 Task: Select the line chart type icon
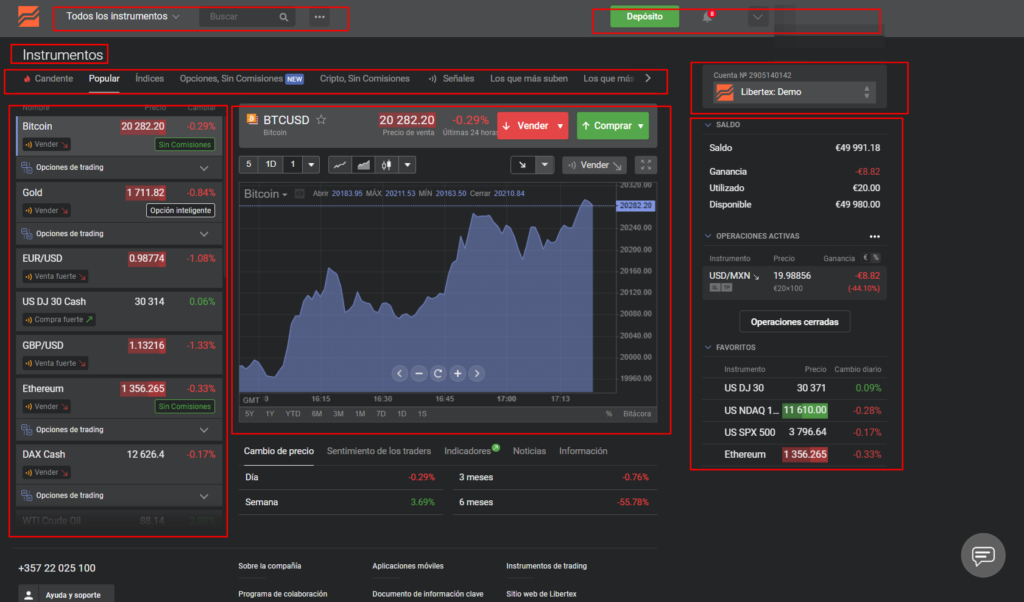[x=340, y=165]
